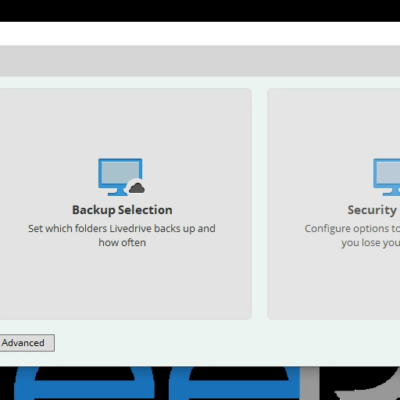
Task: Select the Backup Selection heading
Action: pos(122,210)
